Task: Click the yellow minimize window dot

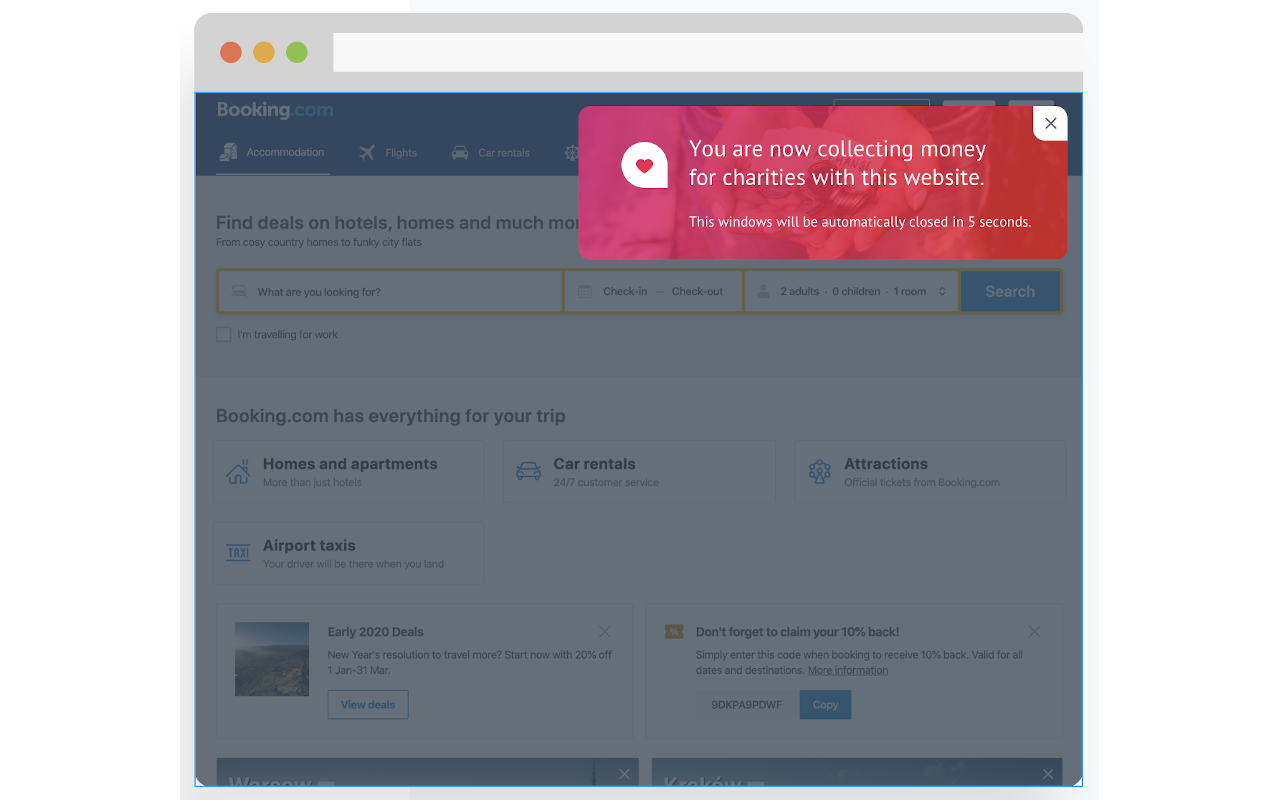Action: point(264,52)
